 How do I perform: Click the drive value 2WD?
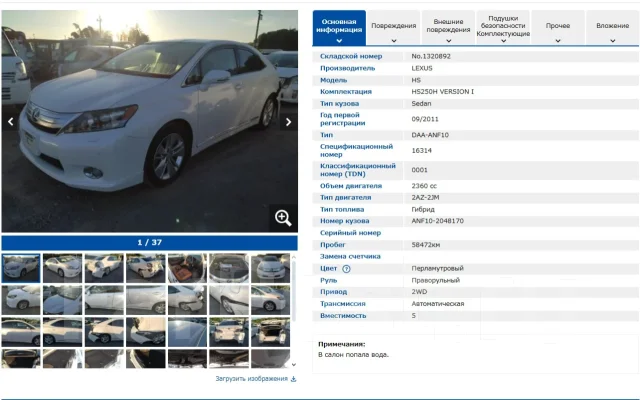point(419,292)
